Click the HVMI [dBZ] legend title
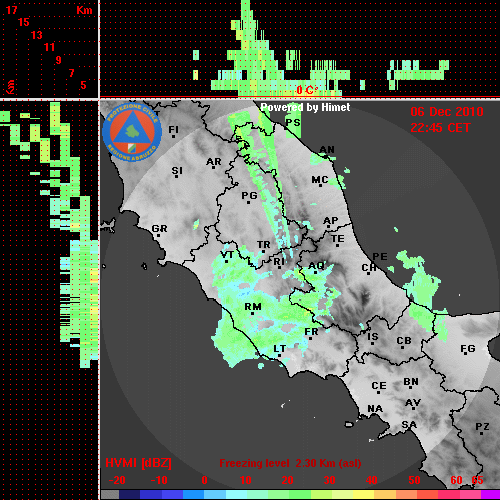Viewport: 500px width, 500px height. (x=138, y=463)
